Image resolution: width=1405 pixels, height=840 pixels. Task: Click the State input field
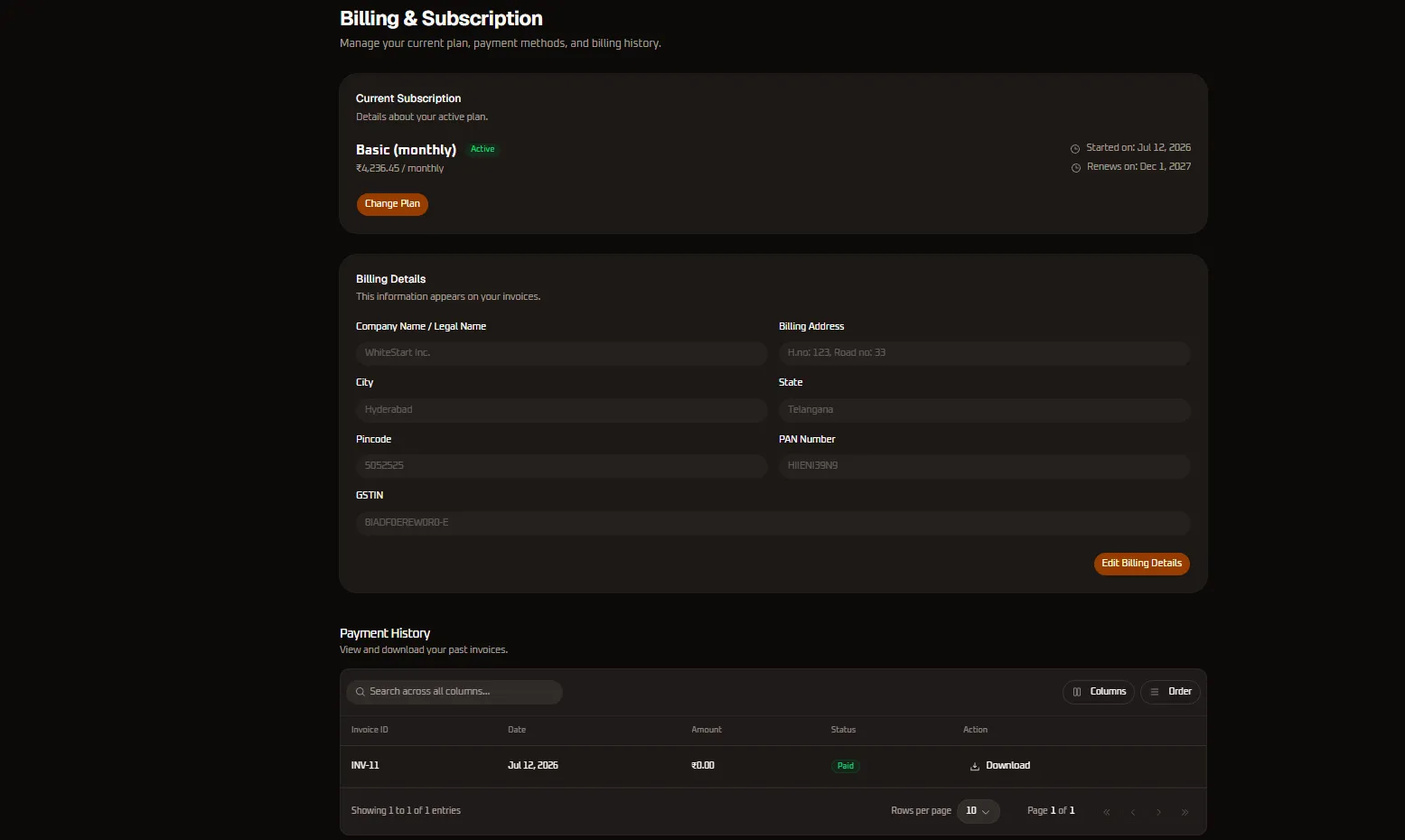(x=984, y=410)
